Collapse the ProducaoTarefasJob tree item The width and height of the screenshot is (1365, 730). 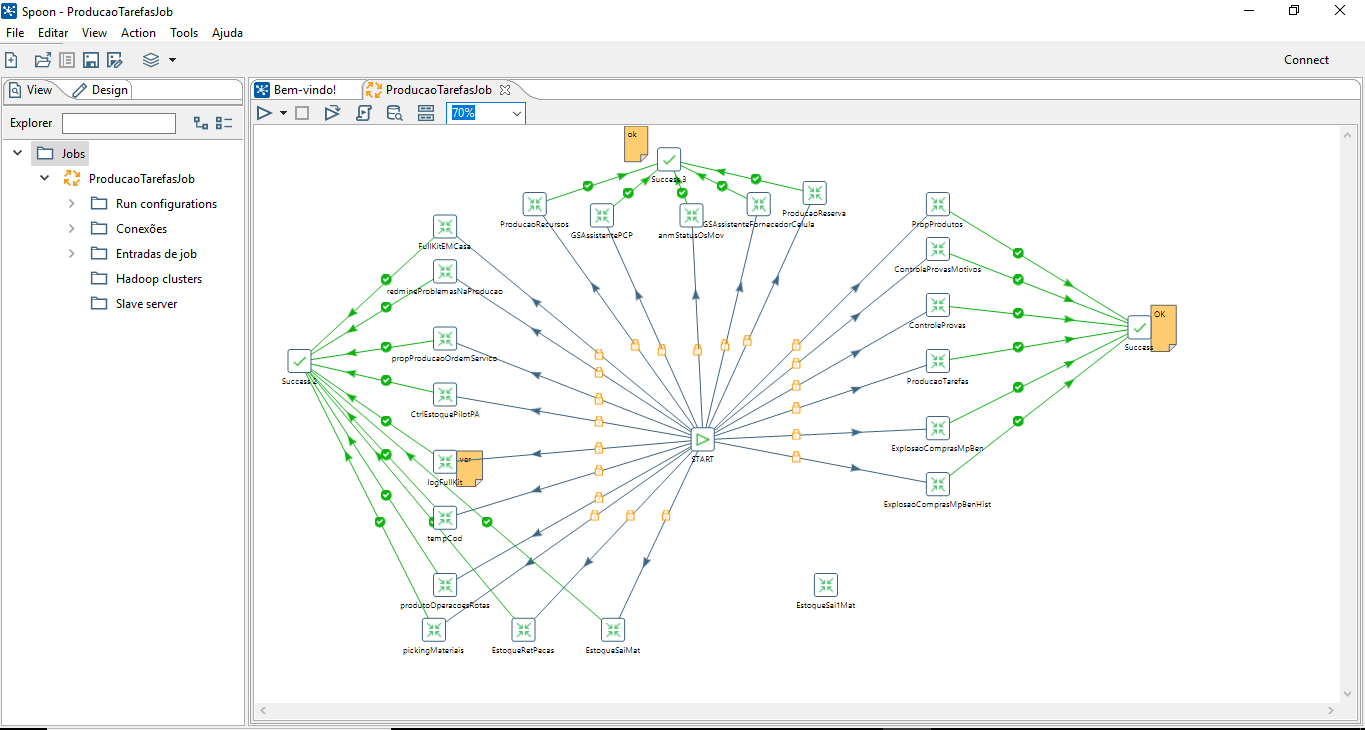[x=44, y=177]
